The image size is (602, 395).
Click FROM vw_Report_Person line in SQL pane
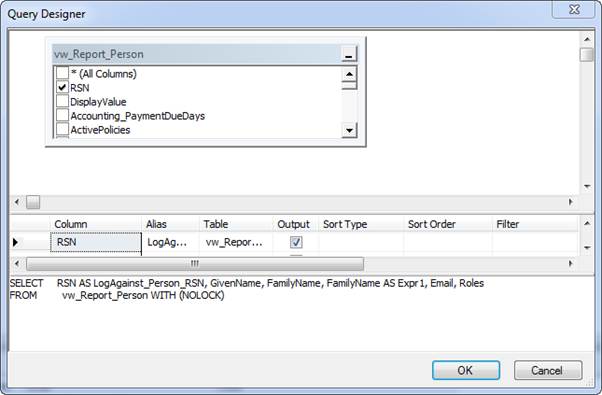117,296
